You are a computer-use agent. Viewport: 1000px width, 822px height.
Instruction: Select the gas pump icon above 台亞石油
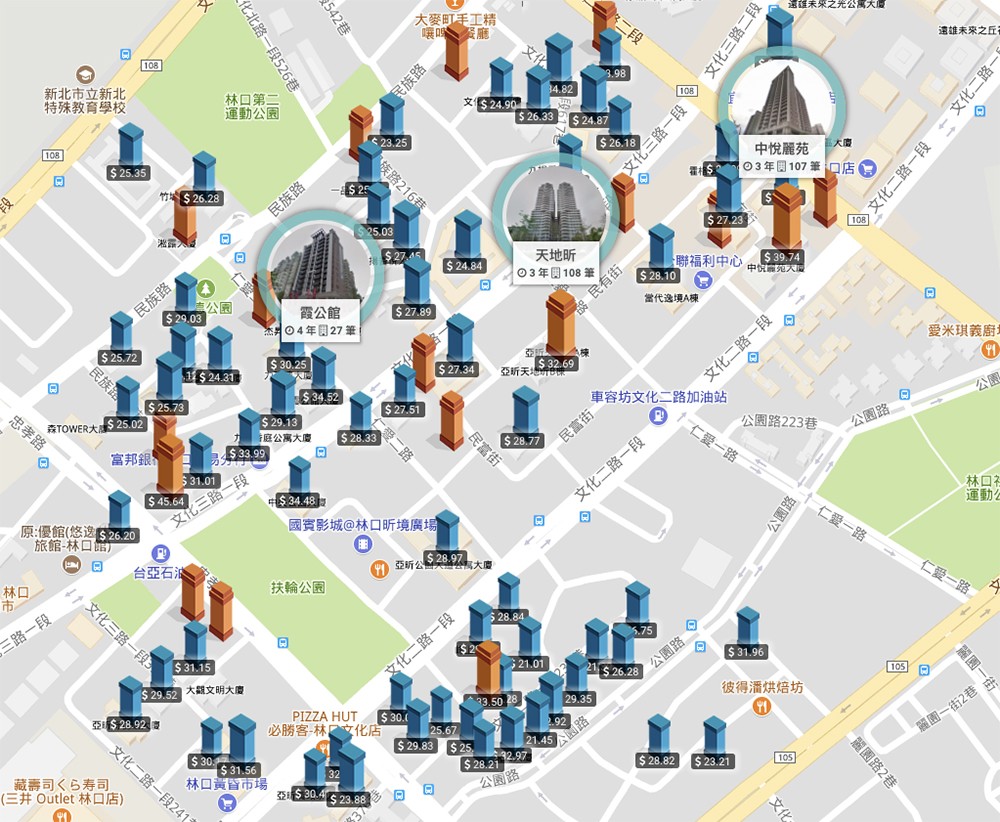click(x=161, y=553)
